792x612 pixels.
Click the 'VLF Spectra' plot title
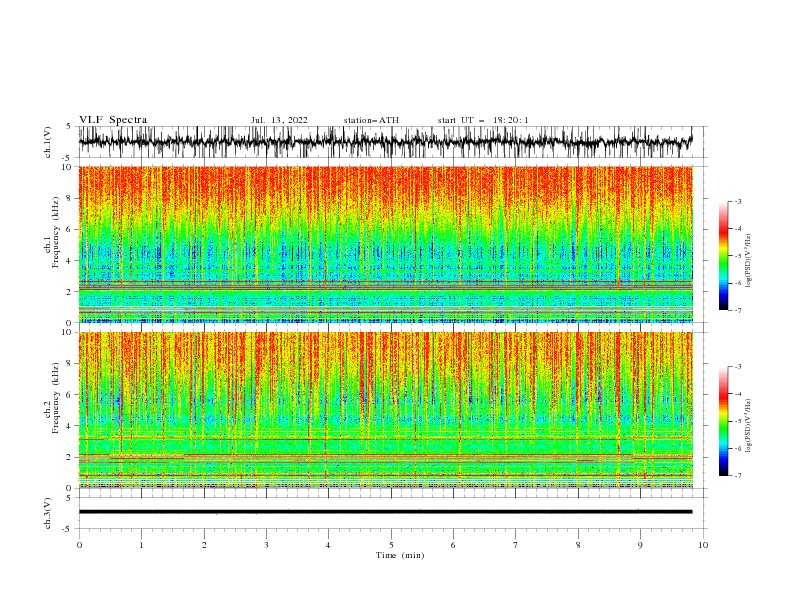click(x=113, y=120)
